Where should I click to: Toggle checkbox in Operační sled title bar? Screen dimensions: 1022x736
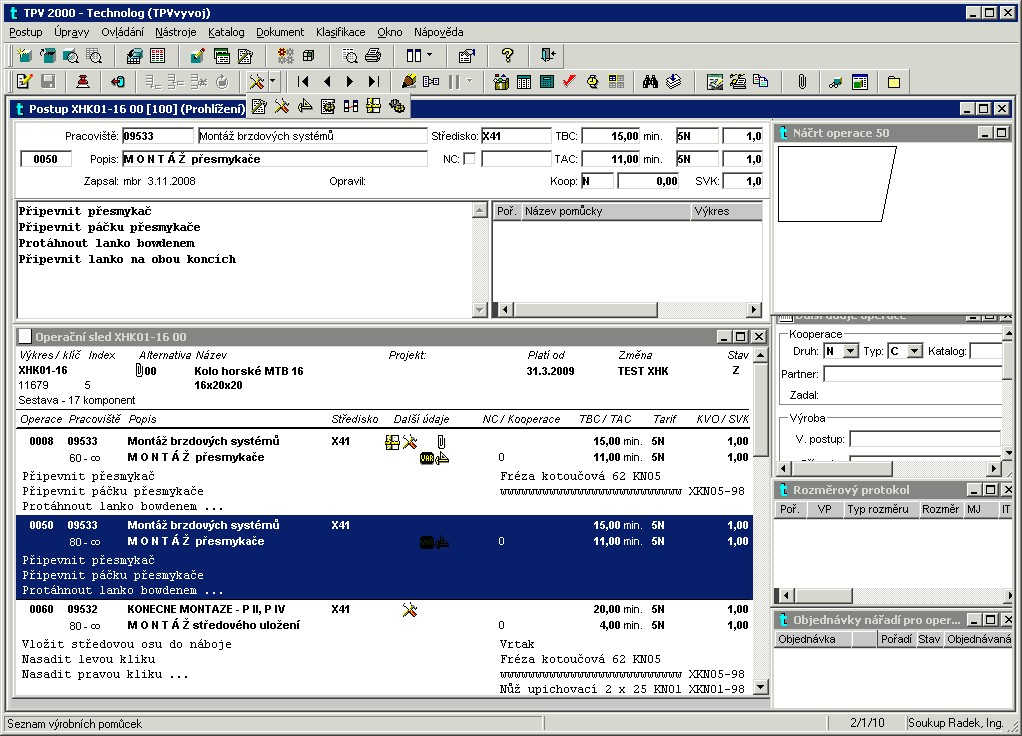[25, 336]
